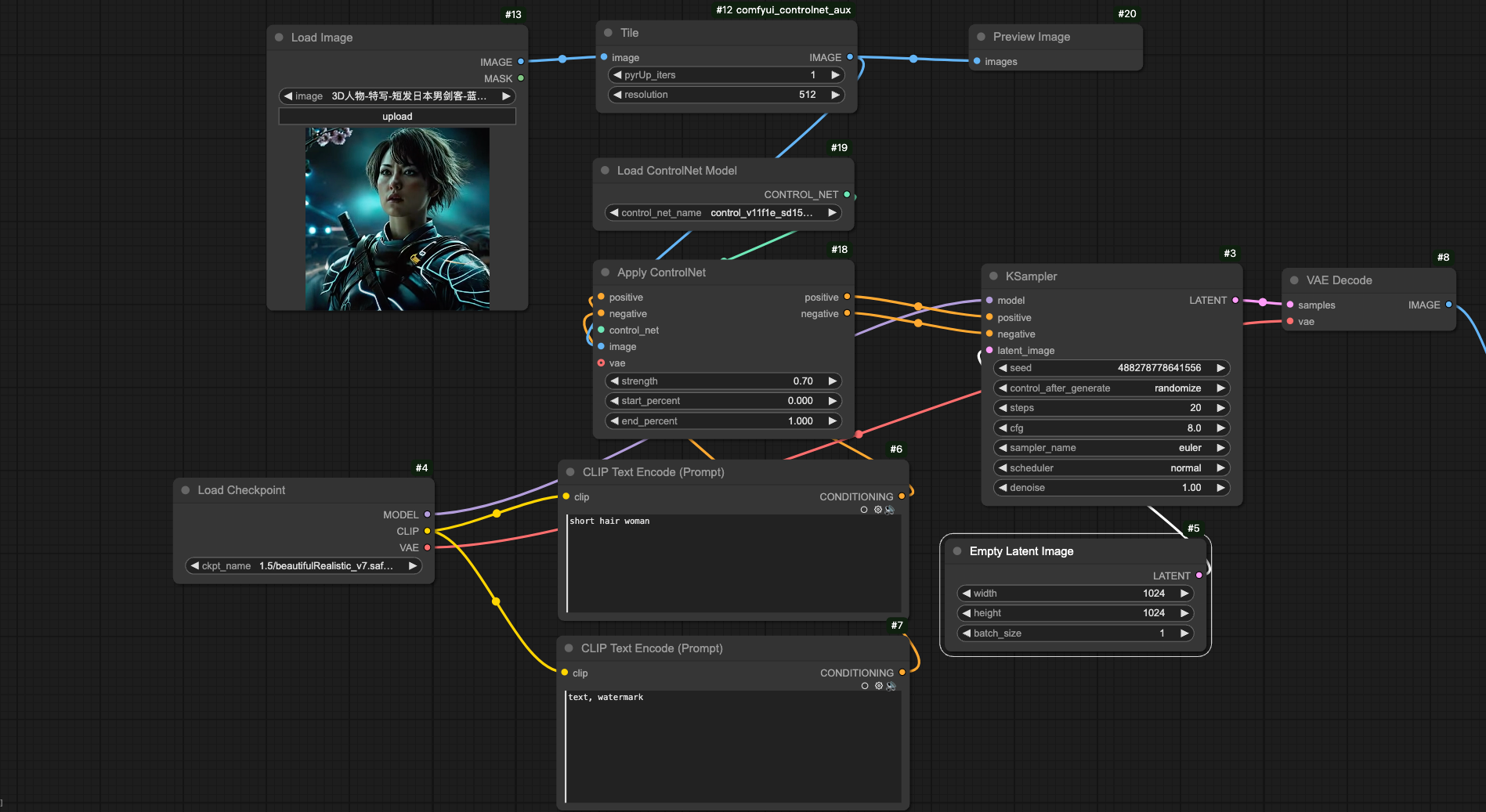Screen dimensions: 1486x812
Task: Collapse the KSampler node via its title dot
Action: (x=993, y=276)
